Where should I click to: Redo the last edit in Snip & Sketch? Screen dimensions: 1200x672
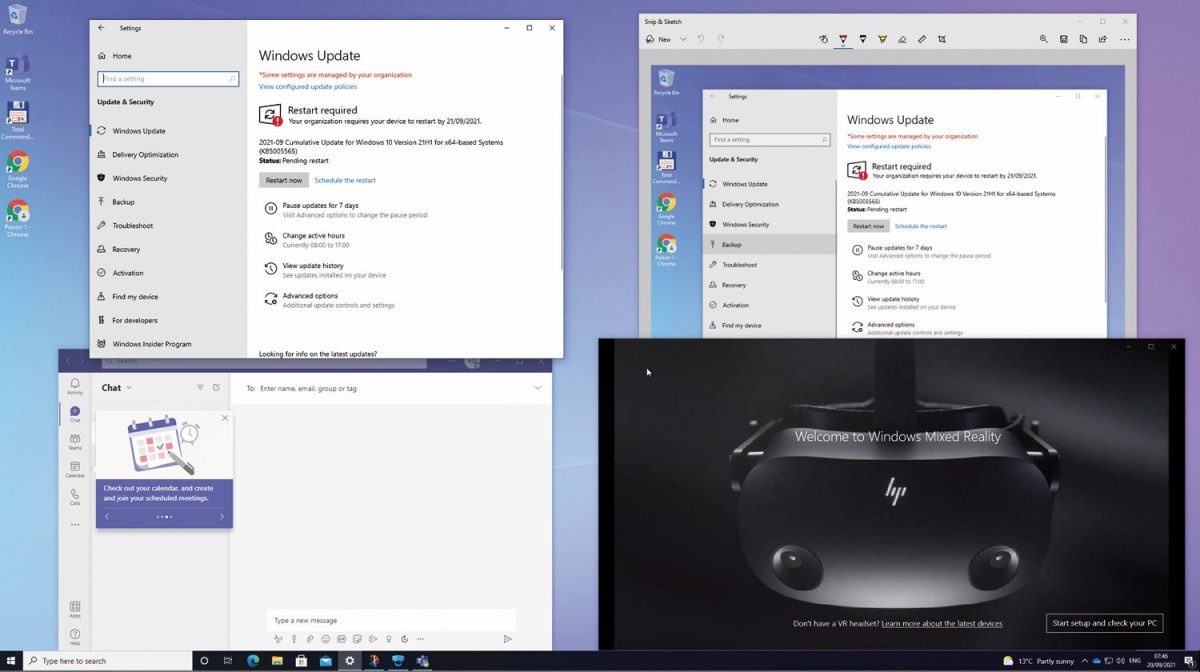pos(721,39)
